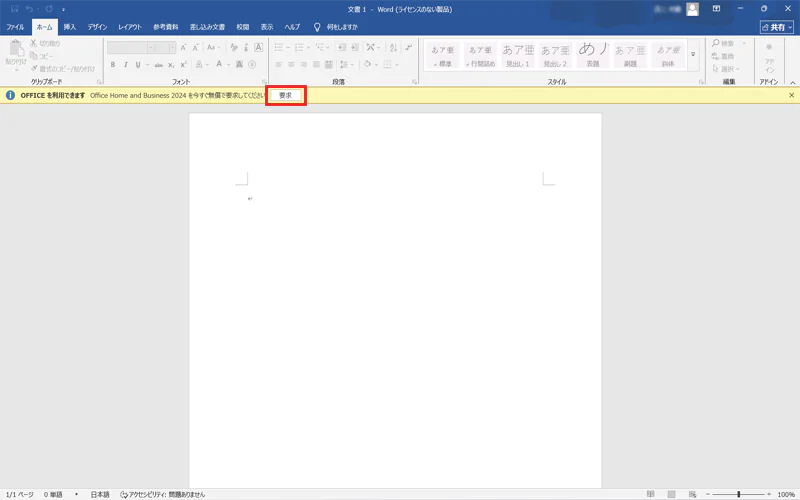
Task: Select the 見出し 2 style
Action: (x=555, y=55)
